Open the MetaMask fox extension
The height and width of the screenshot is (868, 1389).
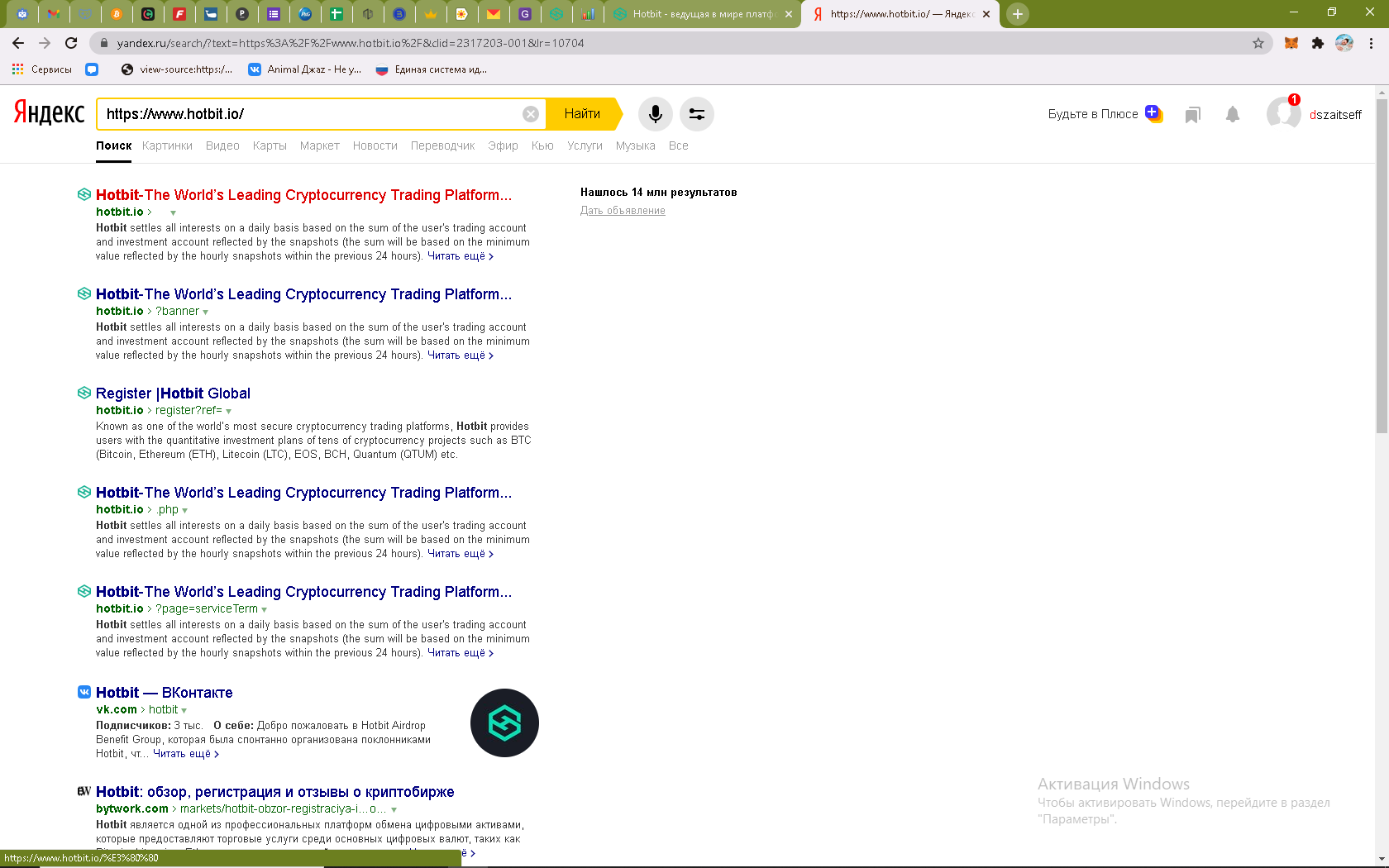(1291, 43)
